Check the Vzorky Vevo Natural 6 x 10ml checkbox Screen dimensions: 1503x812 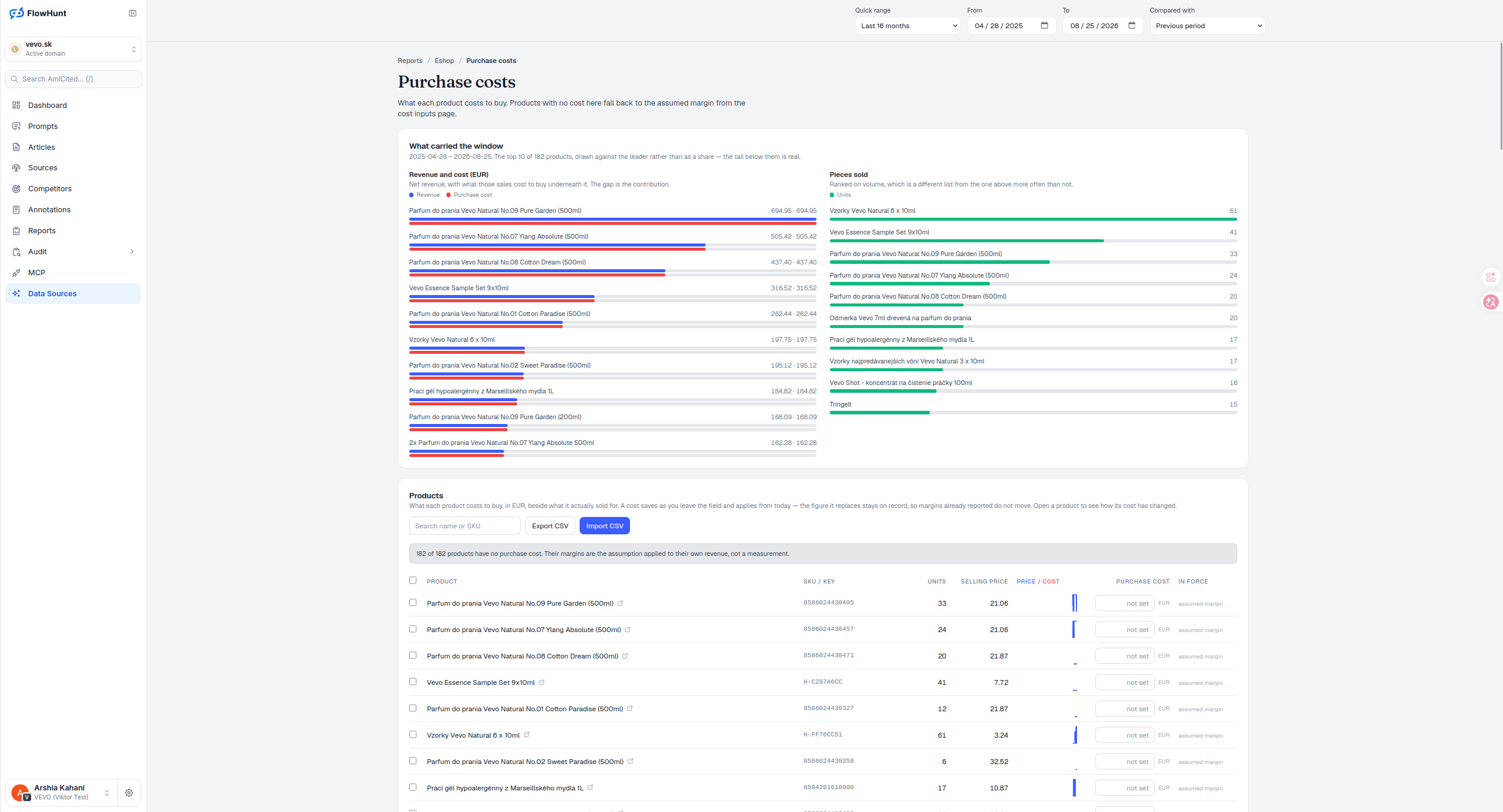413,735
